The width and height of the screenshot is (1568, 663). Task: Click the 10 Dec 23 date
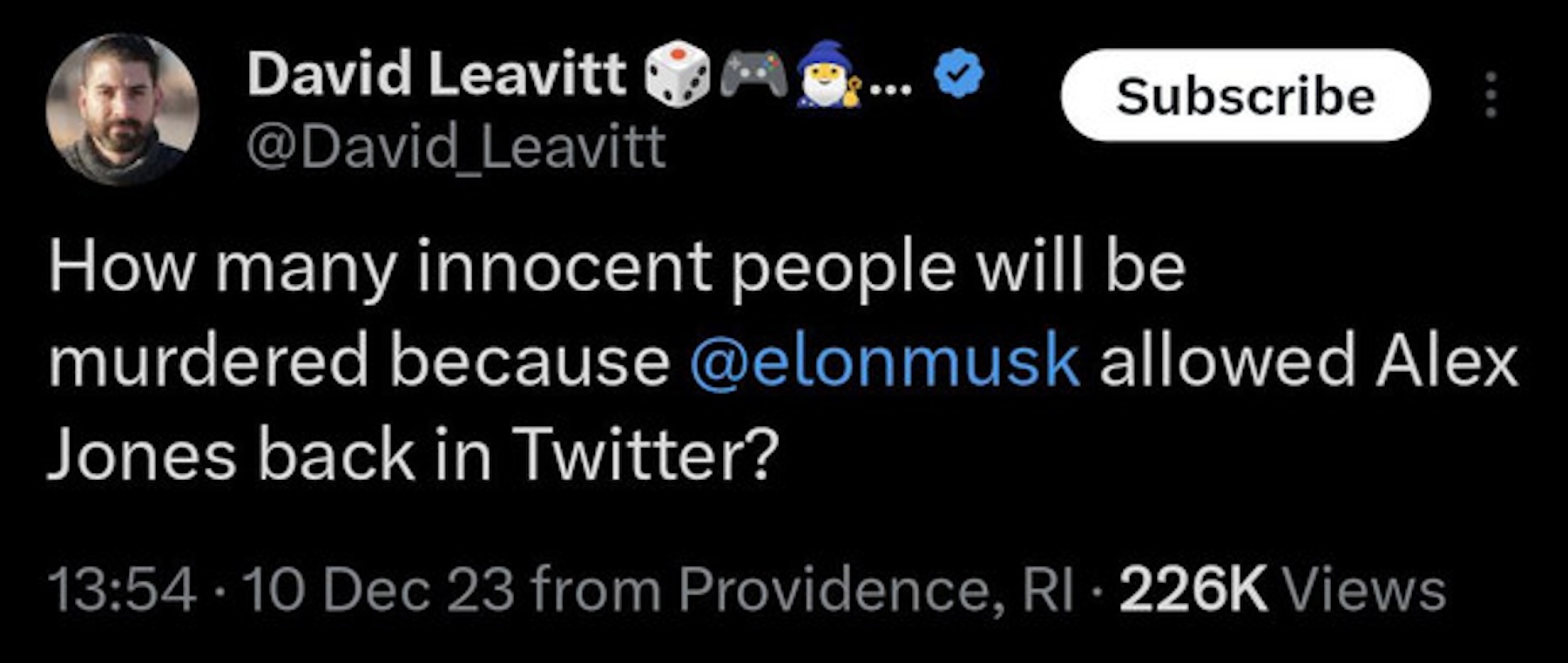378,590
